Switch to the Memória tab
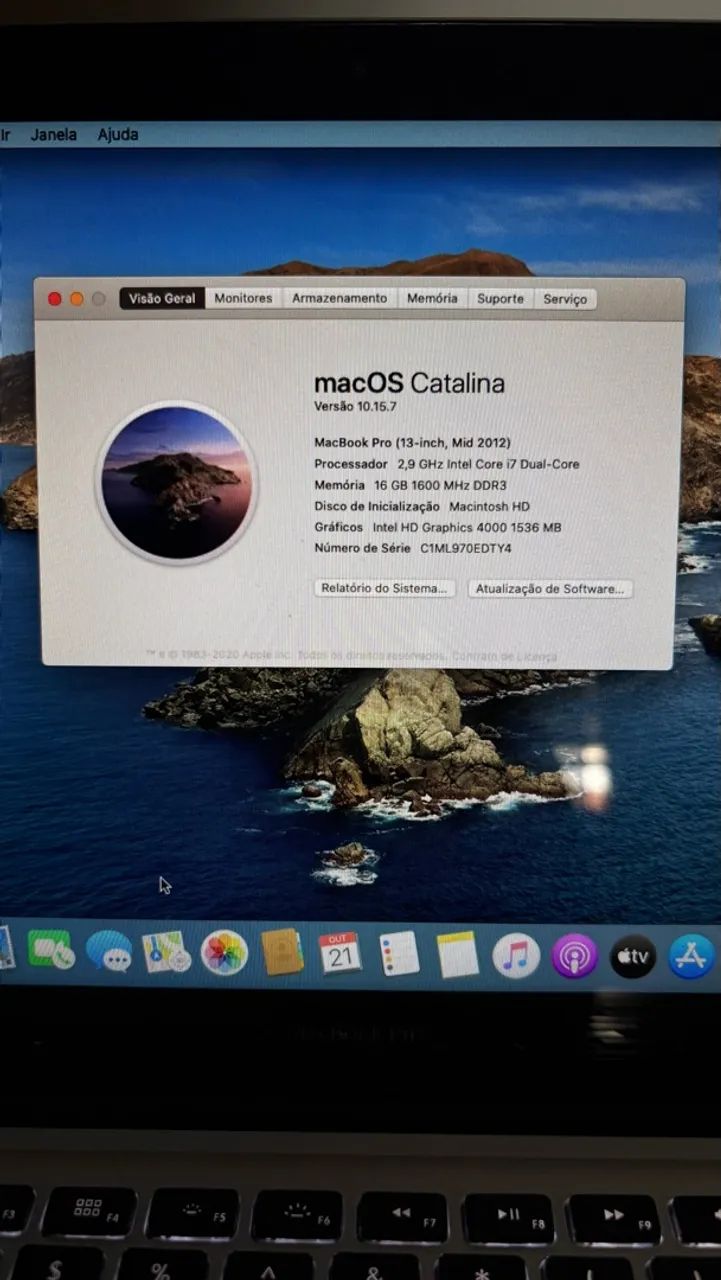This screenshot has height=1280, width=721. coord(432,298)
